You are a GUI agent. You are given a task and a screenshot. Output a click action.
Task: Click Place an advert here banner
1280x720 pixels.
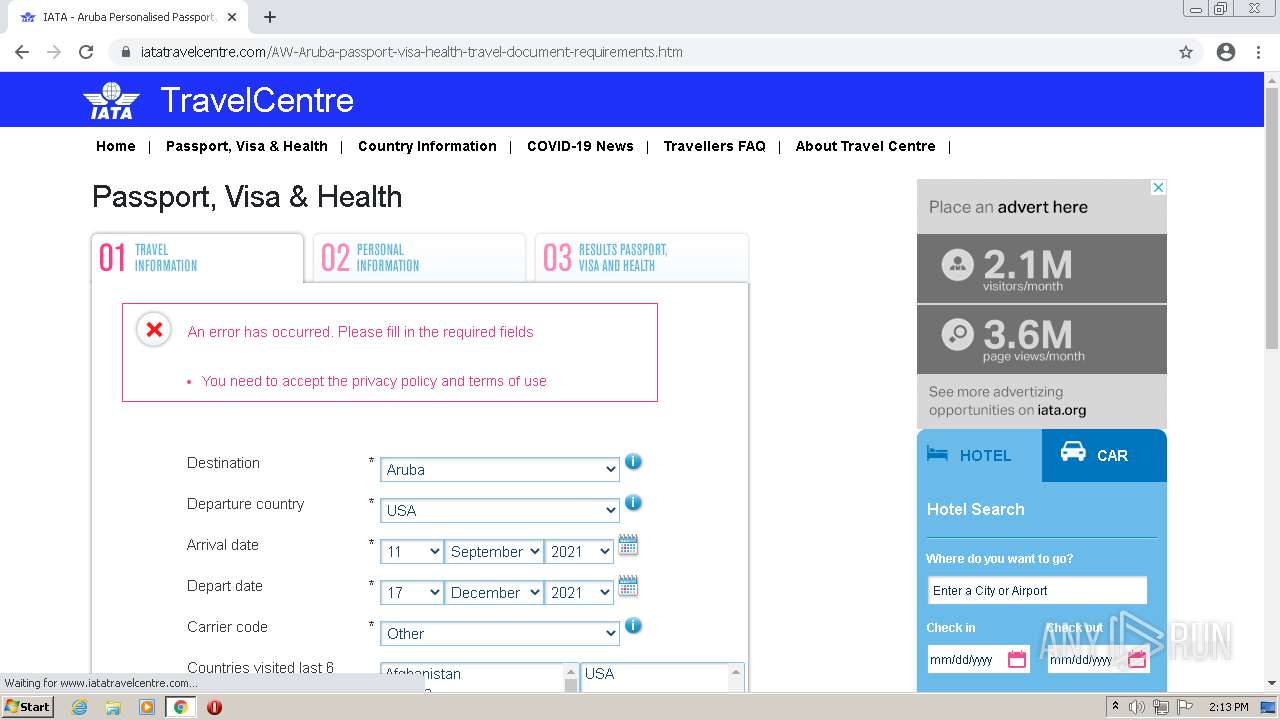point(1042,207)
